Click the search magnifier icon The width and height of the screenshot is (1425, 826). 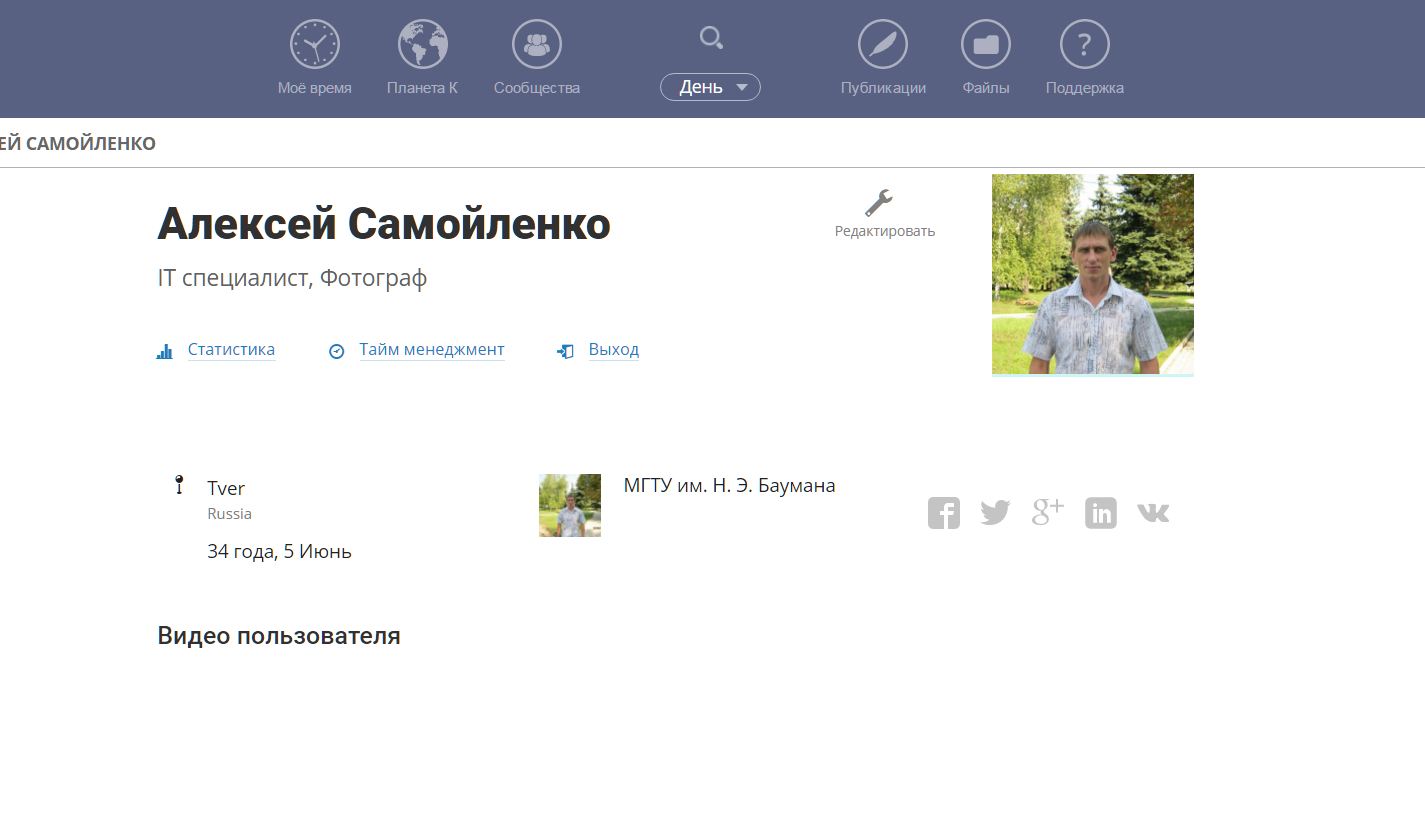[x=711, y=38]
